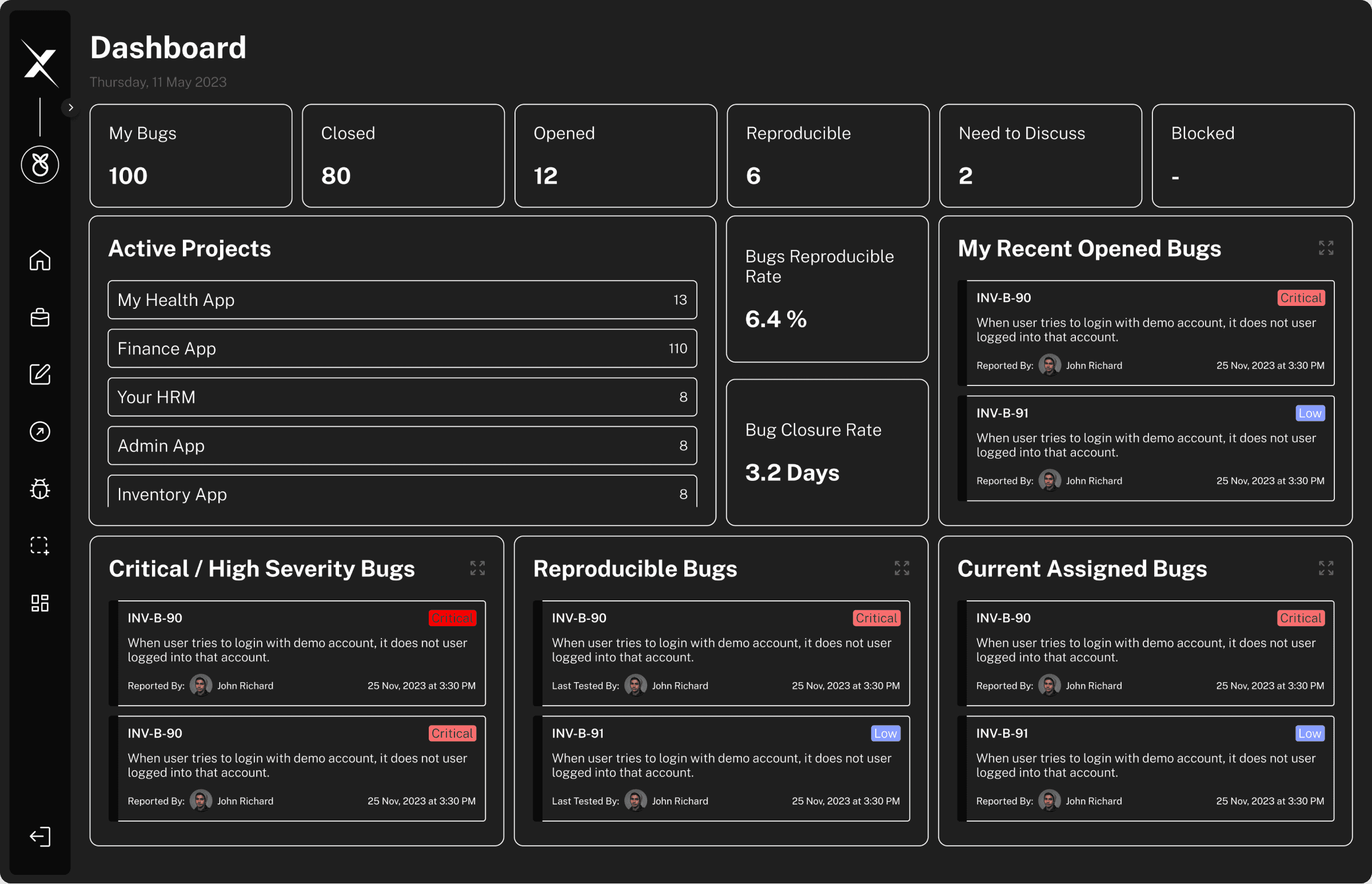Open the briefcase projects icon
This screenshot has height=884, width=1372.
click(x=39, y=317)
